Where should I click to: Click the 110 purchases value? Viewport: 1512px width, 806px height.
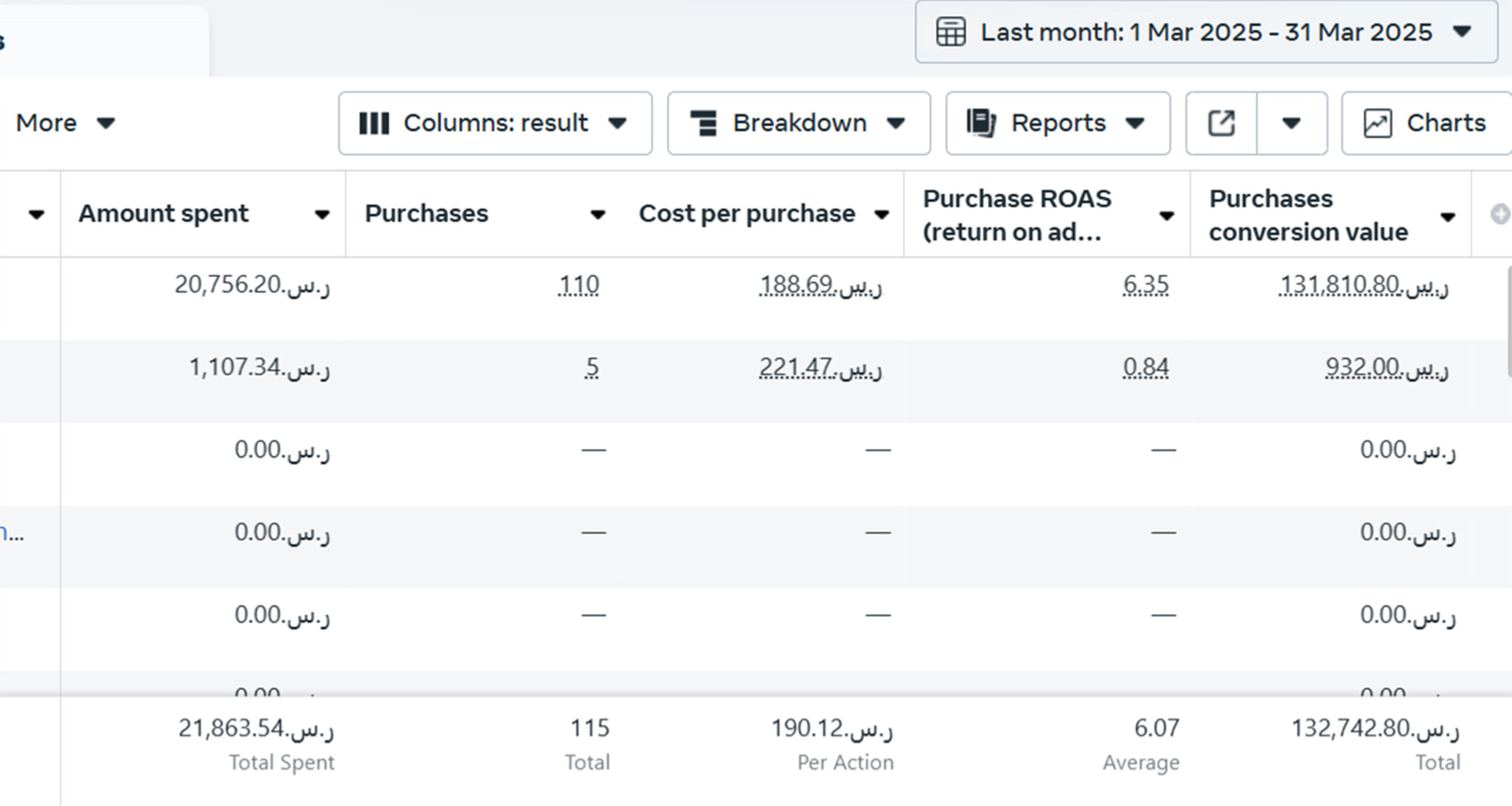pos(578,285)
